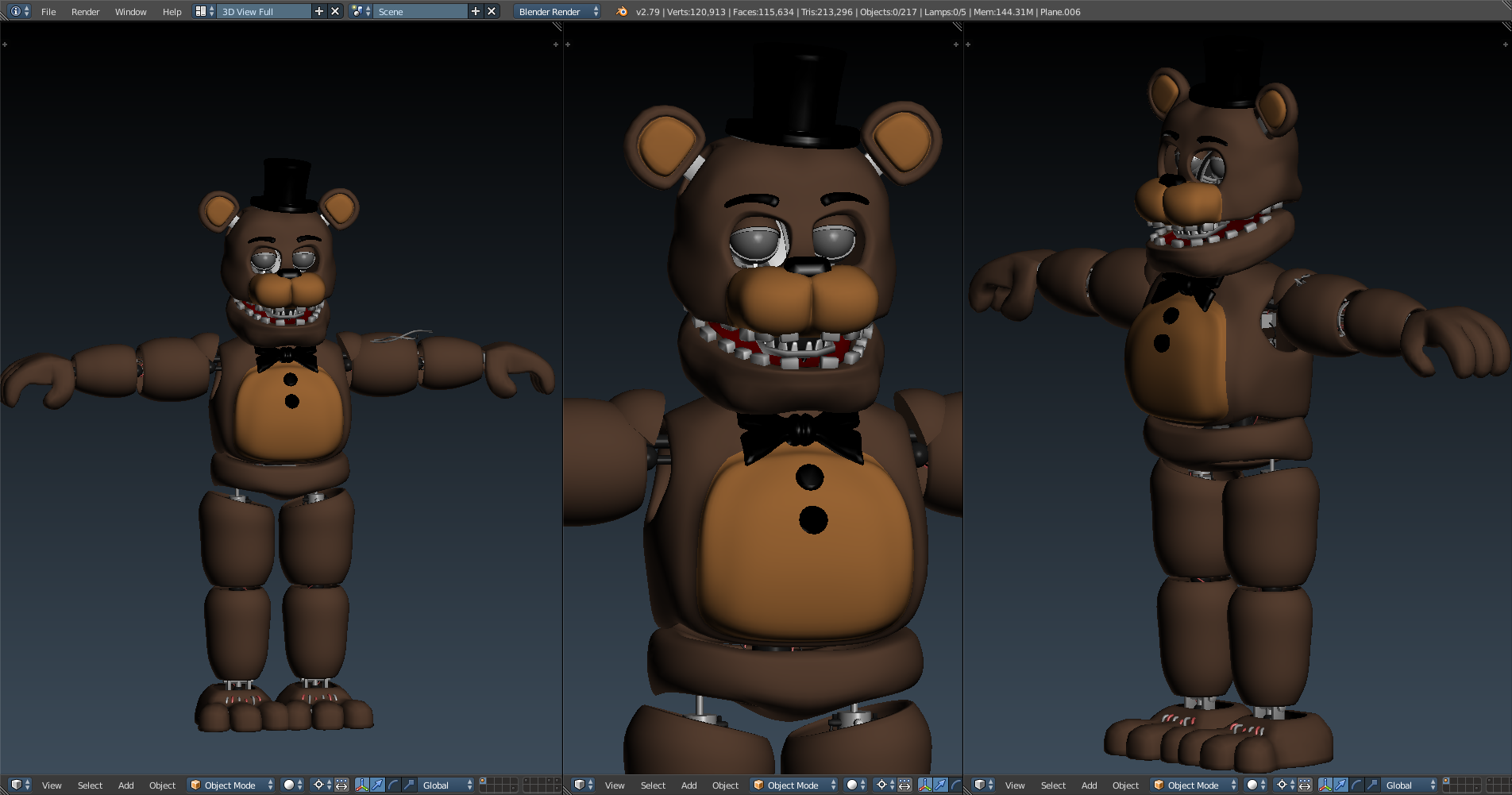1512x795 pixels.
Task: Open right viewport editor type selector
Action: click(983, 785)
